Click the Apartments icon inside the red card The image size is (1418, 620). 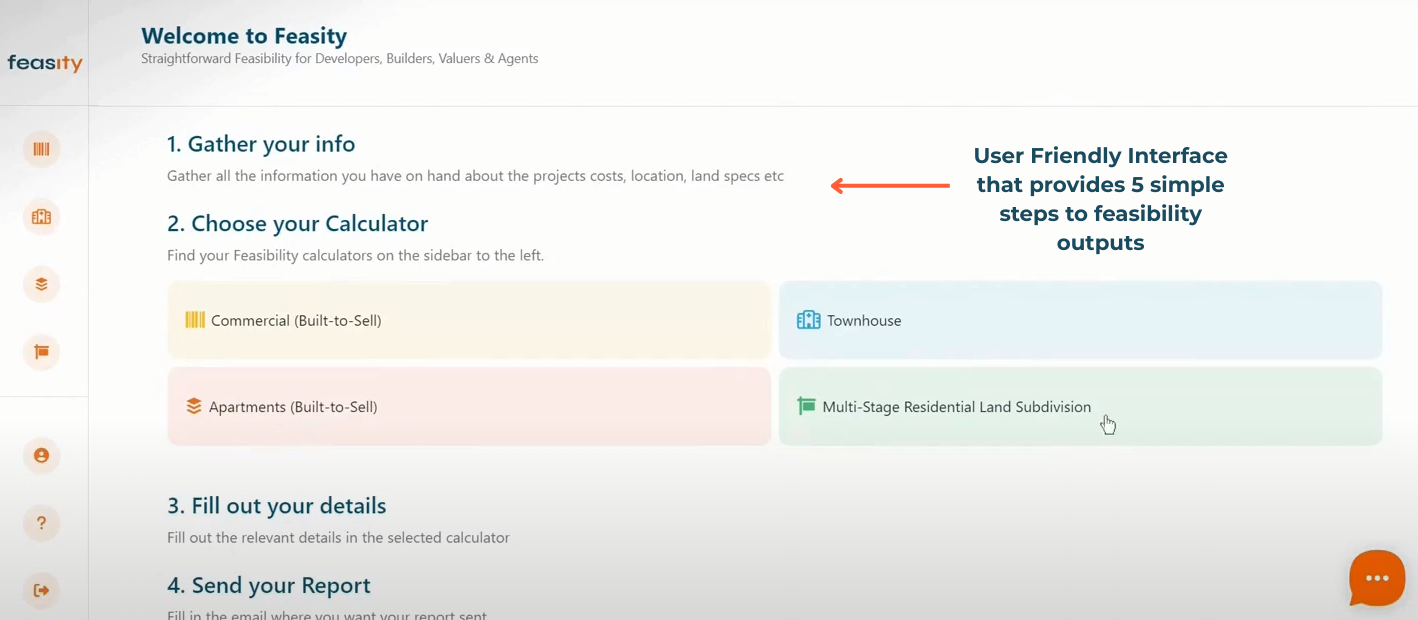click(x=194, y=406)
